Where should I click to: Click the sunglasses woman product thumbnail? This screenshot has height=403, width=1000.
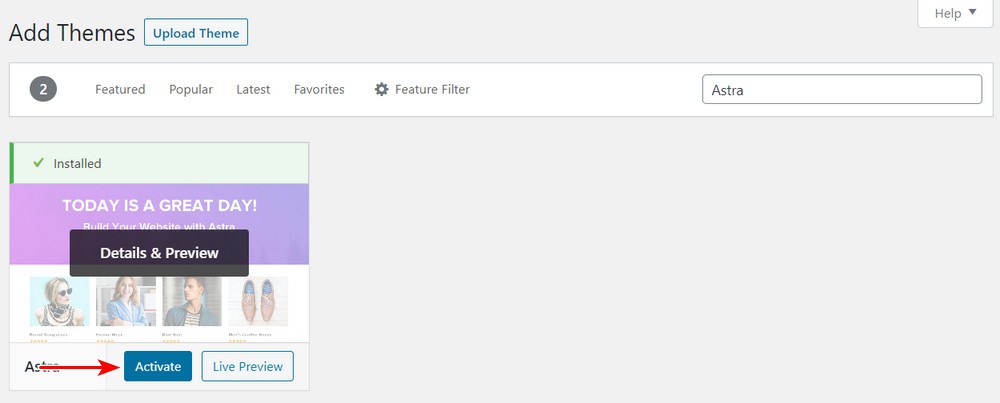[x=59, y=301]
